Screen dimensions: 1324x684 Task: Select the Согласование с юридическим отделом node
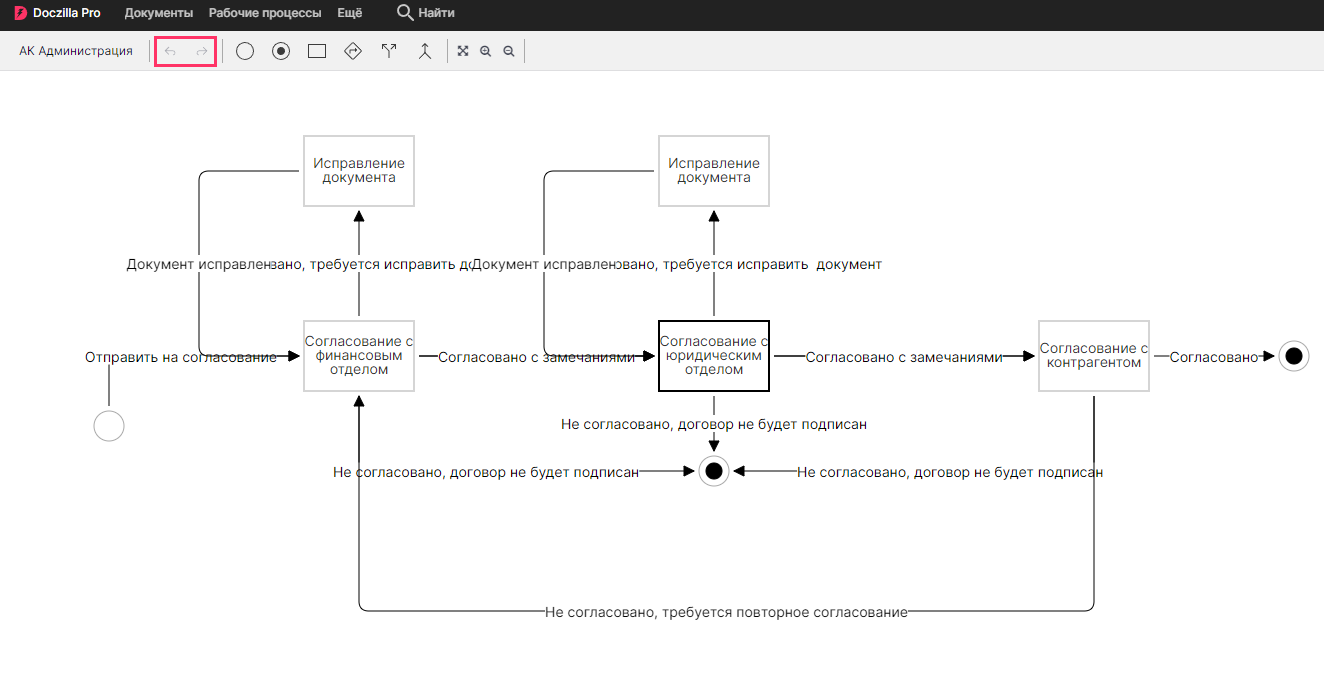click(x=714, y=356)
